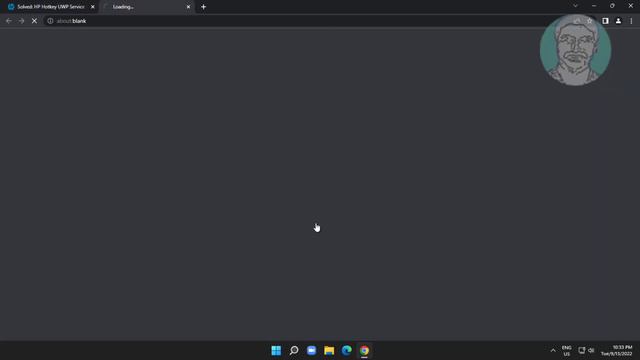The width and height of the screenshot is (640, 360).
Task: Bookmark this page with the star icon
Action: (x=589, y=21)
